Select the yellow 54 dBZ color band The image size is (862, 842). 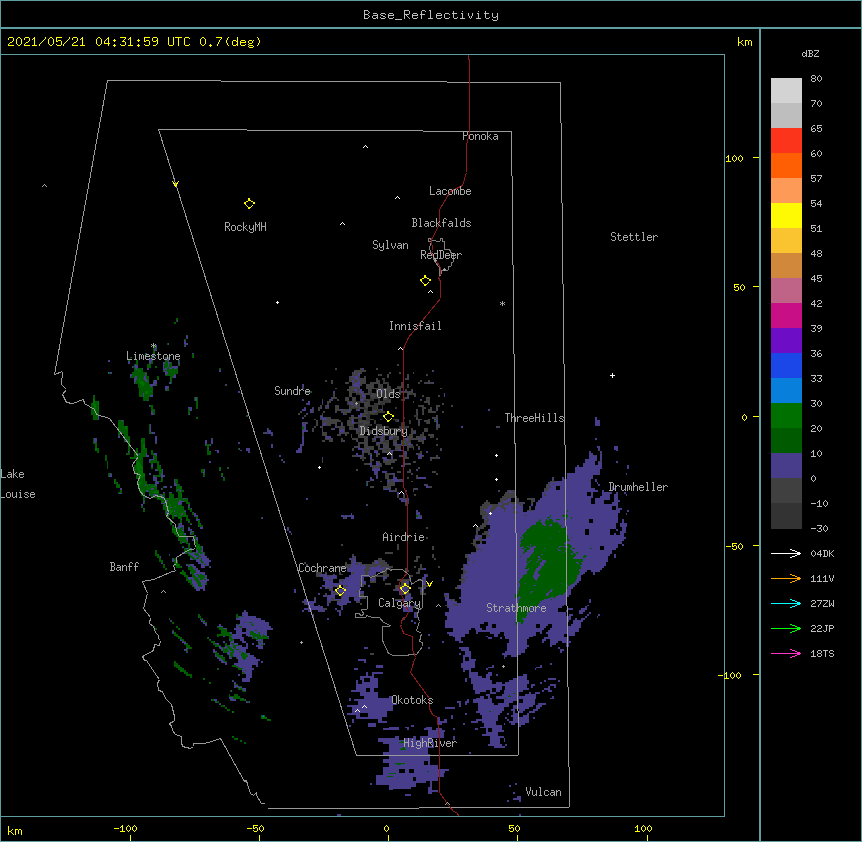click(x=786, y=215)
